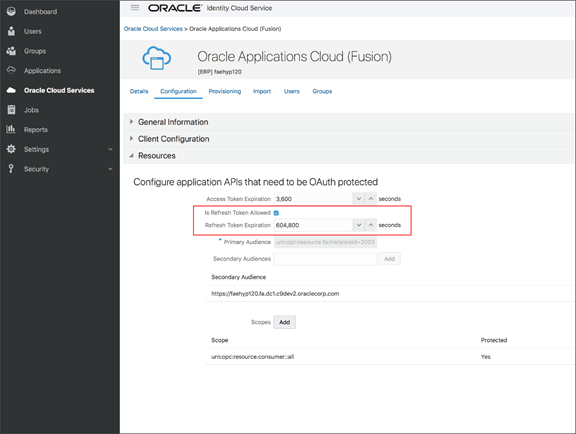The width and height of the screenshot is (576, 434).
Task: Click the Oracle Applications Cloud app icon
Action: pyautogui.click(x=156, y=58)
